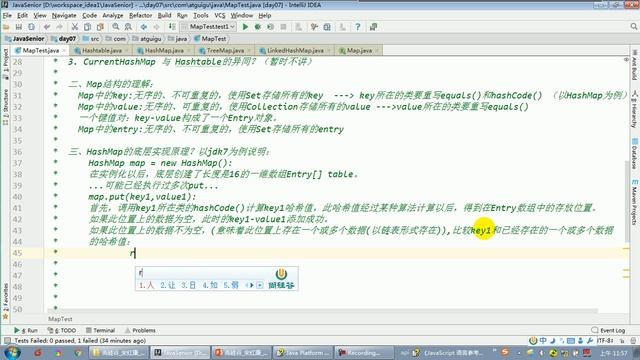This screenshot has height=360, width=640.
Task: Open the Build menu
Action: click(x=164, y=16)
